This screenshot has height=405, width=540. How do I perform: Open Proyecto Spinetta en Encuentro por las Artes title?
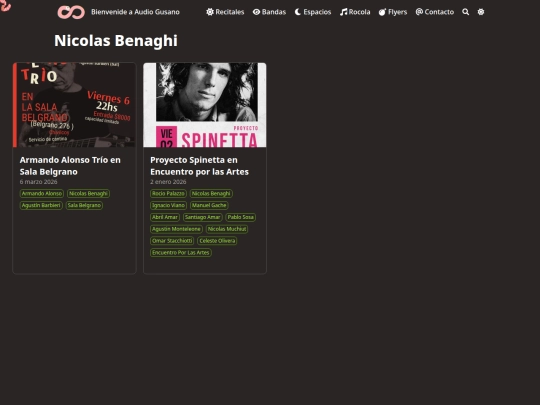[x=199, y=166]
